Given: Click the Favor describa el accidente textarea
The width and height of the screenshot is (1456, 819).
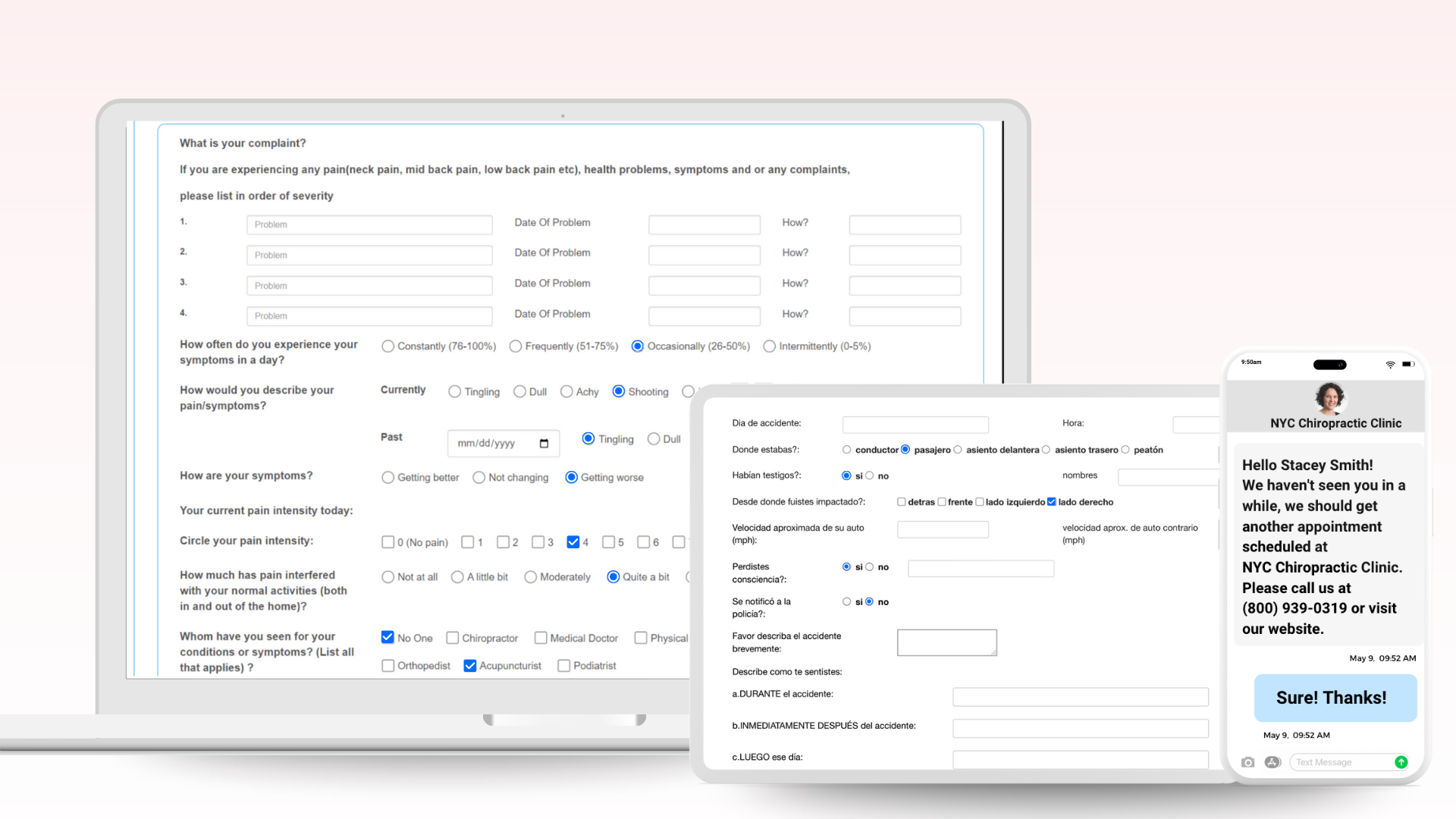Looking at the screenshot, I should click(x=946, y=642).
